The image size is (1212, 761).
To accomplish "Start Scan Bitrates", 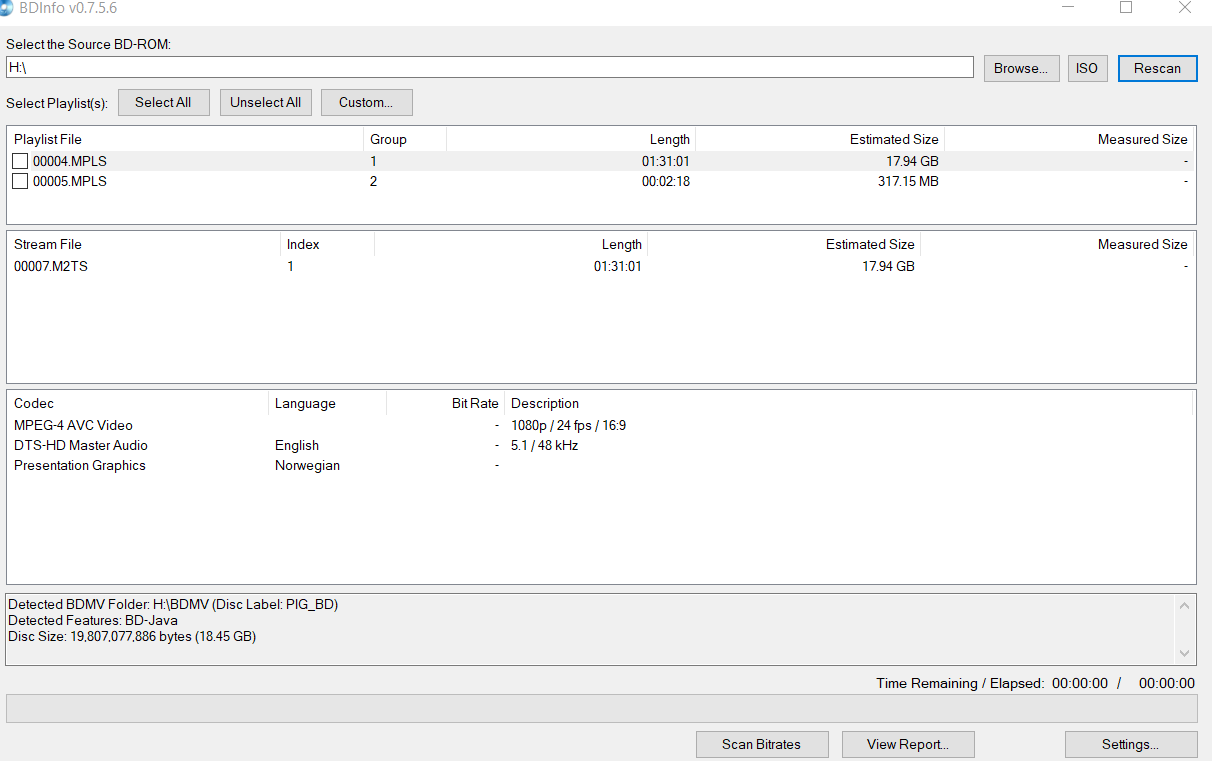I will pos(762,744).
